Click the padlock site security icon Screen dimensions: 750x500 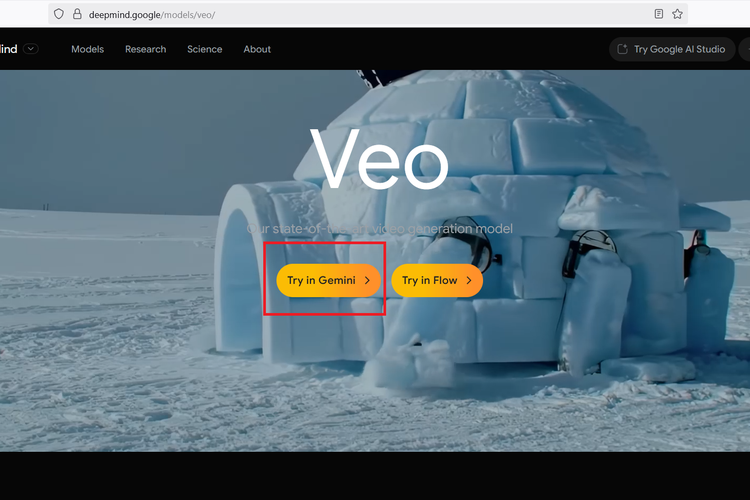77,14
